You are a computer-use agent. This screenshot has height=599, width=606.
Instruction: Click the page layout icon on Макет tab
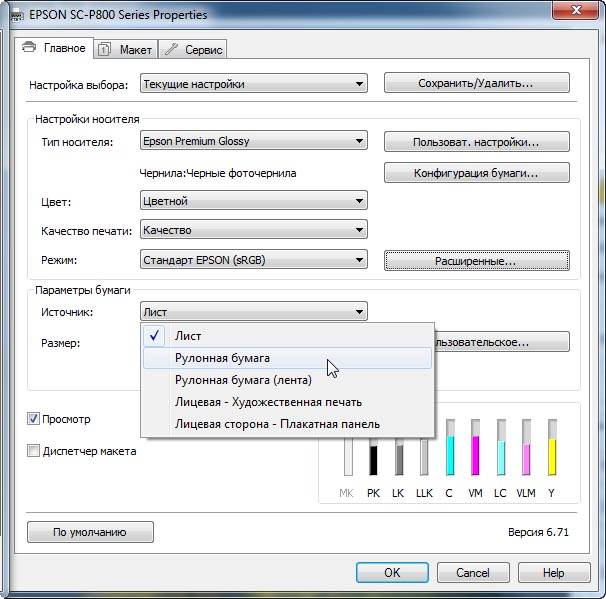[104, 49]
